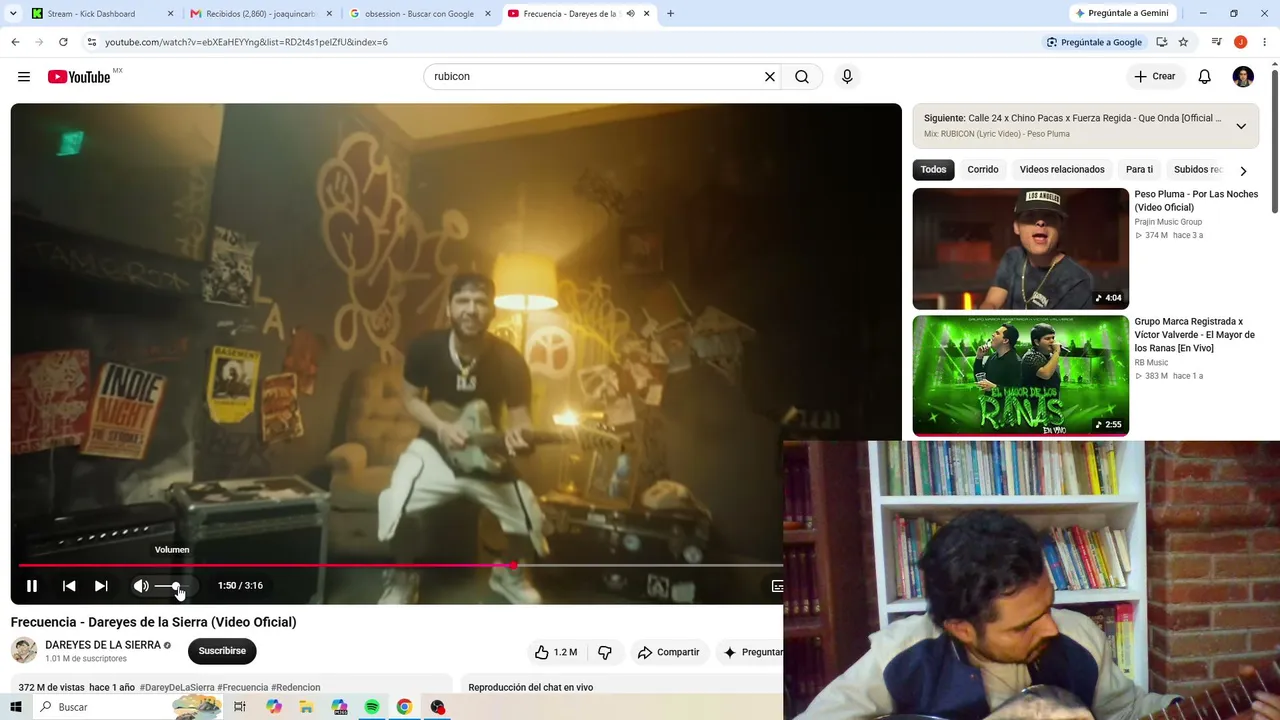The height and width of the screenshot is (720, 1280).
Task: Click the #DareyDeLaSierra hashtag
Action: pos(177,688)
